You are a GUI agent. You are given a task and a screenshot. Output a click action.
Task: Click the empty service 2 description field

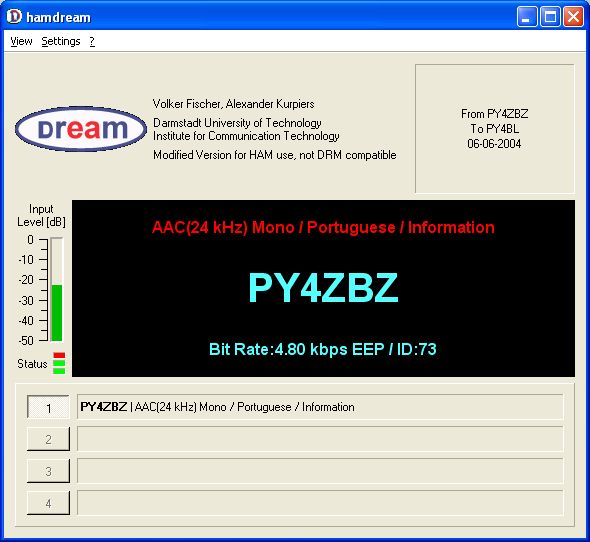320,439
